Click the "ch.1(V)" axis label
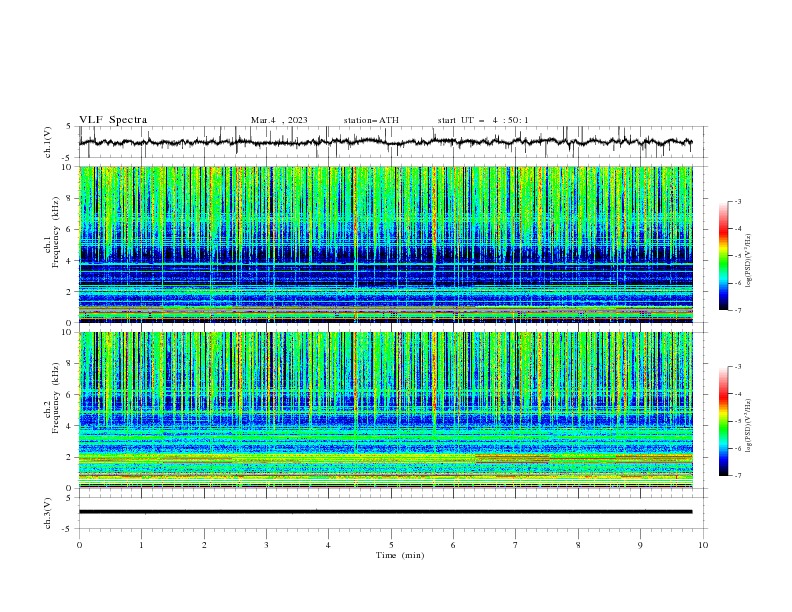 tap(48, 142)
